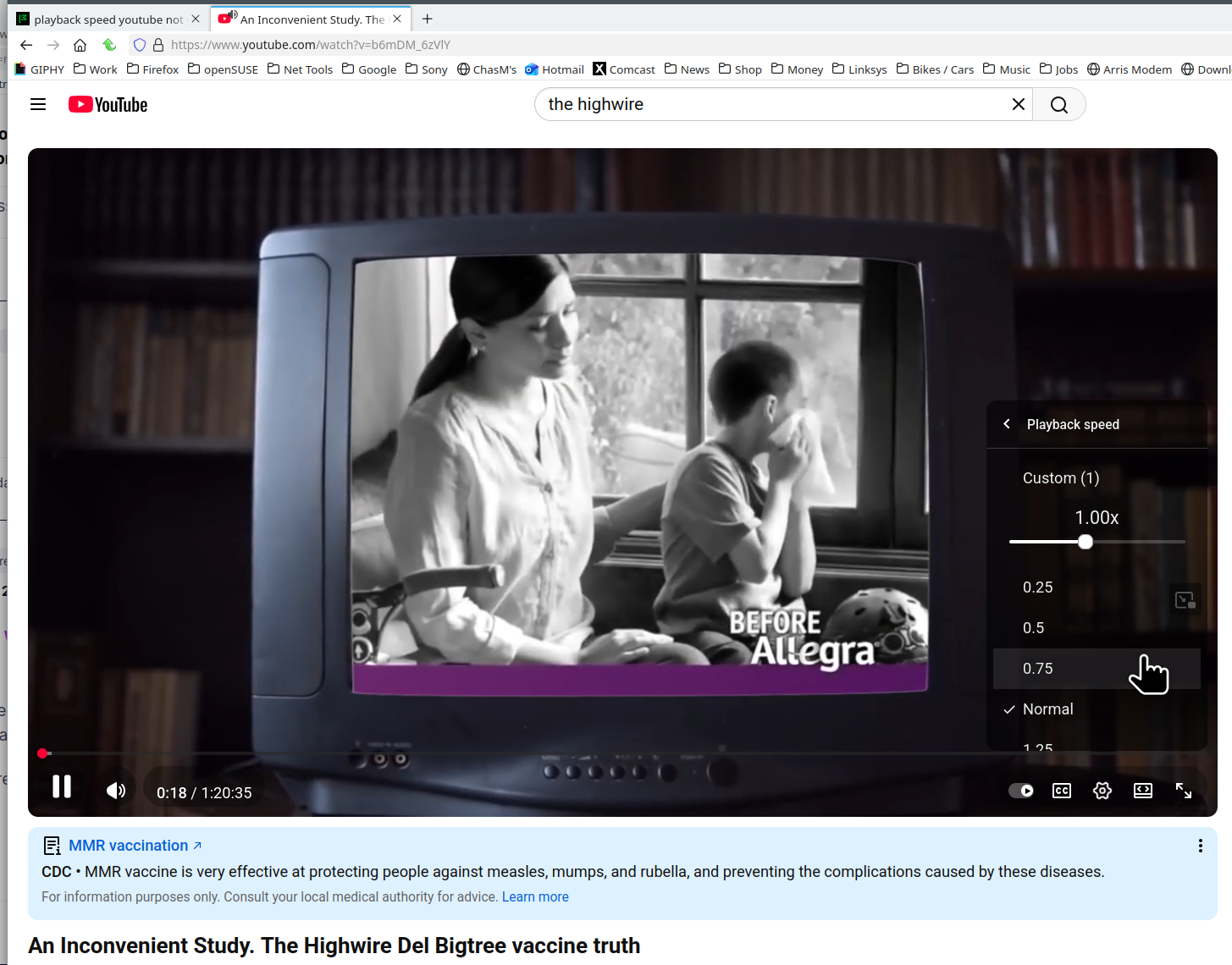Expand Linksys bookmarks folder
1232x965 pixels.
tap(859, 69)
